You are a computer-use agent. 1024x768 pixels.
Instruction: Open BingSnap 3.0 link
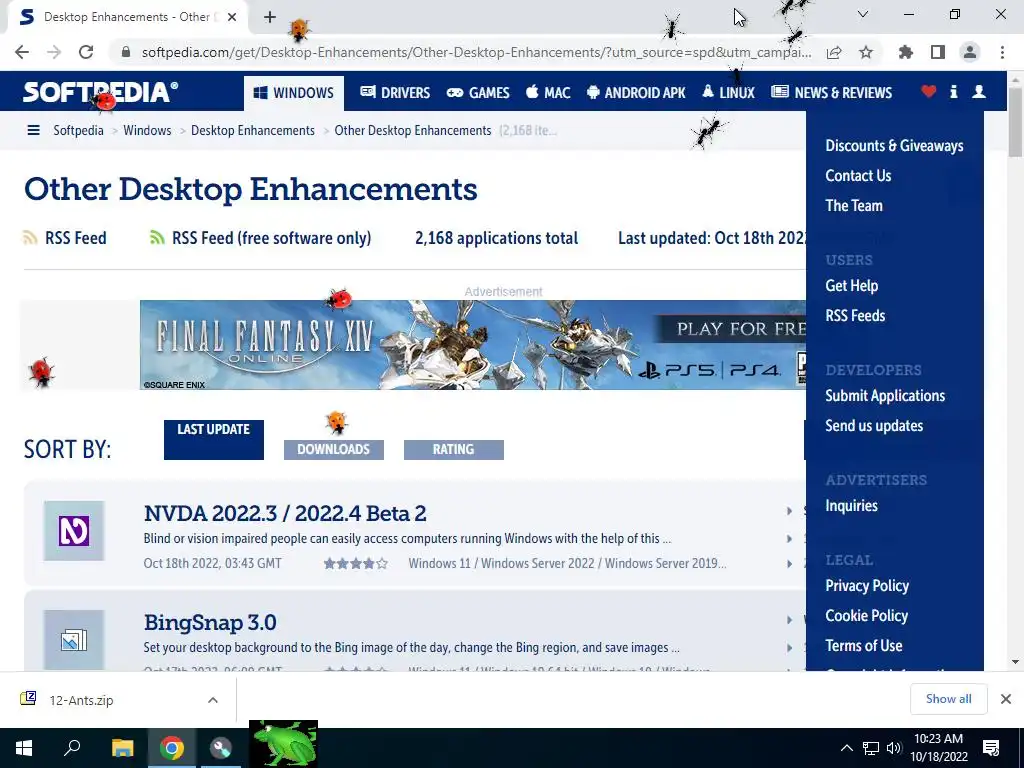coord(210,622)
